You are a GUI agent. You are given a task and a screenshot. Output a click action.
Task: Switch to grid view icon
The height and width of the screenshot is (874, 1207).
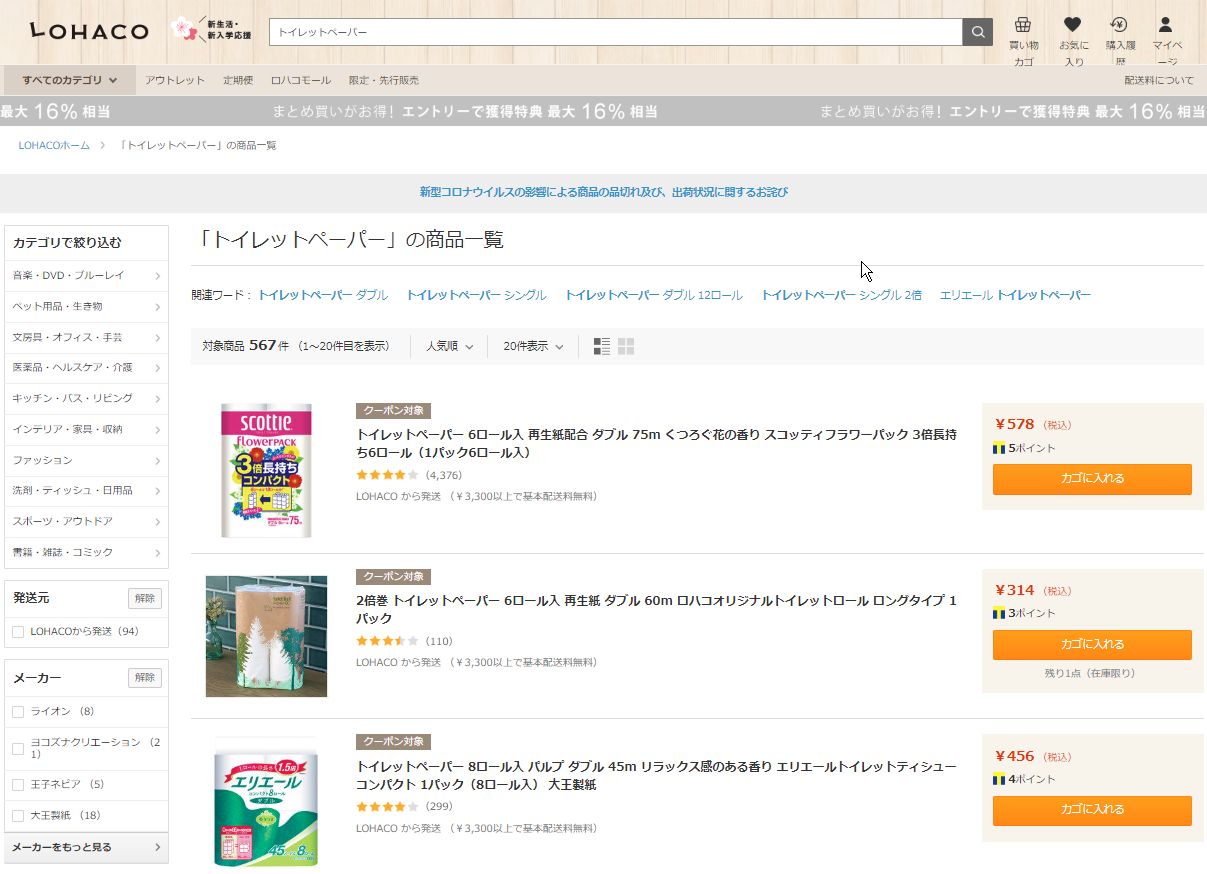tap(626, 346)
